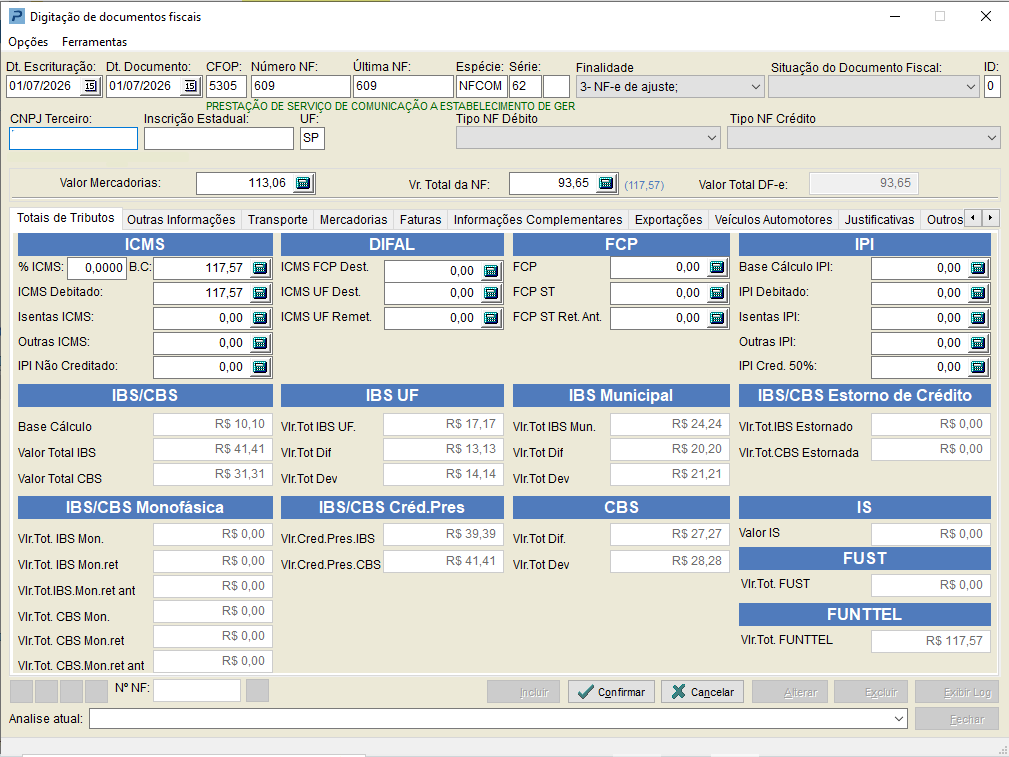
Task: Switch to Transporte tab
Action: 278,220
